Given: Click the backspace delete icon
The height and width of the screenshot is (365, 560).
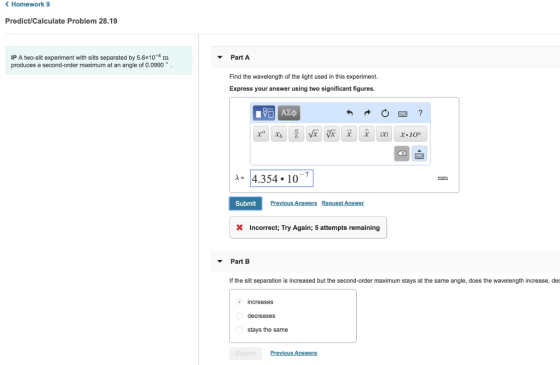Looking at the screenshot, I should click(402, 154).
